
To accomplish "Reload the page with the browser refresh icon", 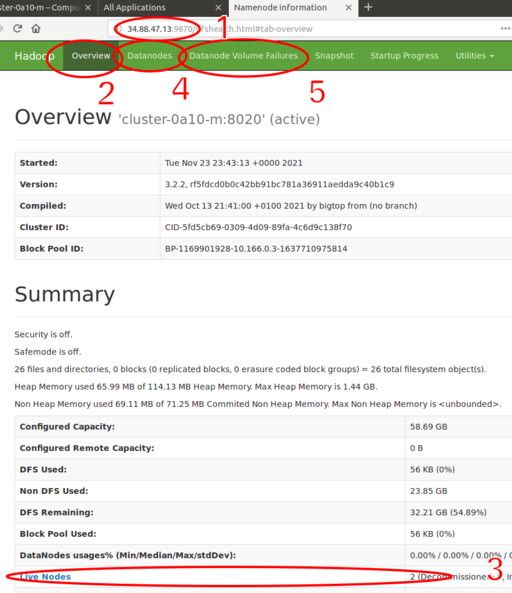I will 17,28.
